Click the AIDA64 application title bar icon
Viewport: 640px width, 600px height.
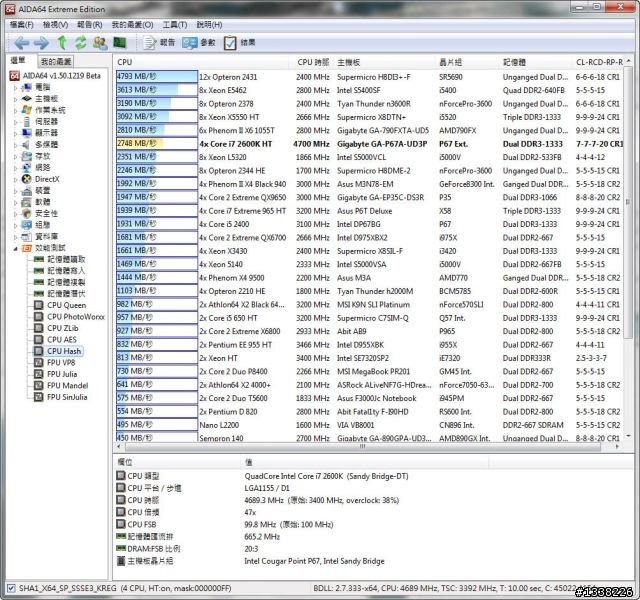(x=10, y=9)
